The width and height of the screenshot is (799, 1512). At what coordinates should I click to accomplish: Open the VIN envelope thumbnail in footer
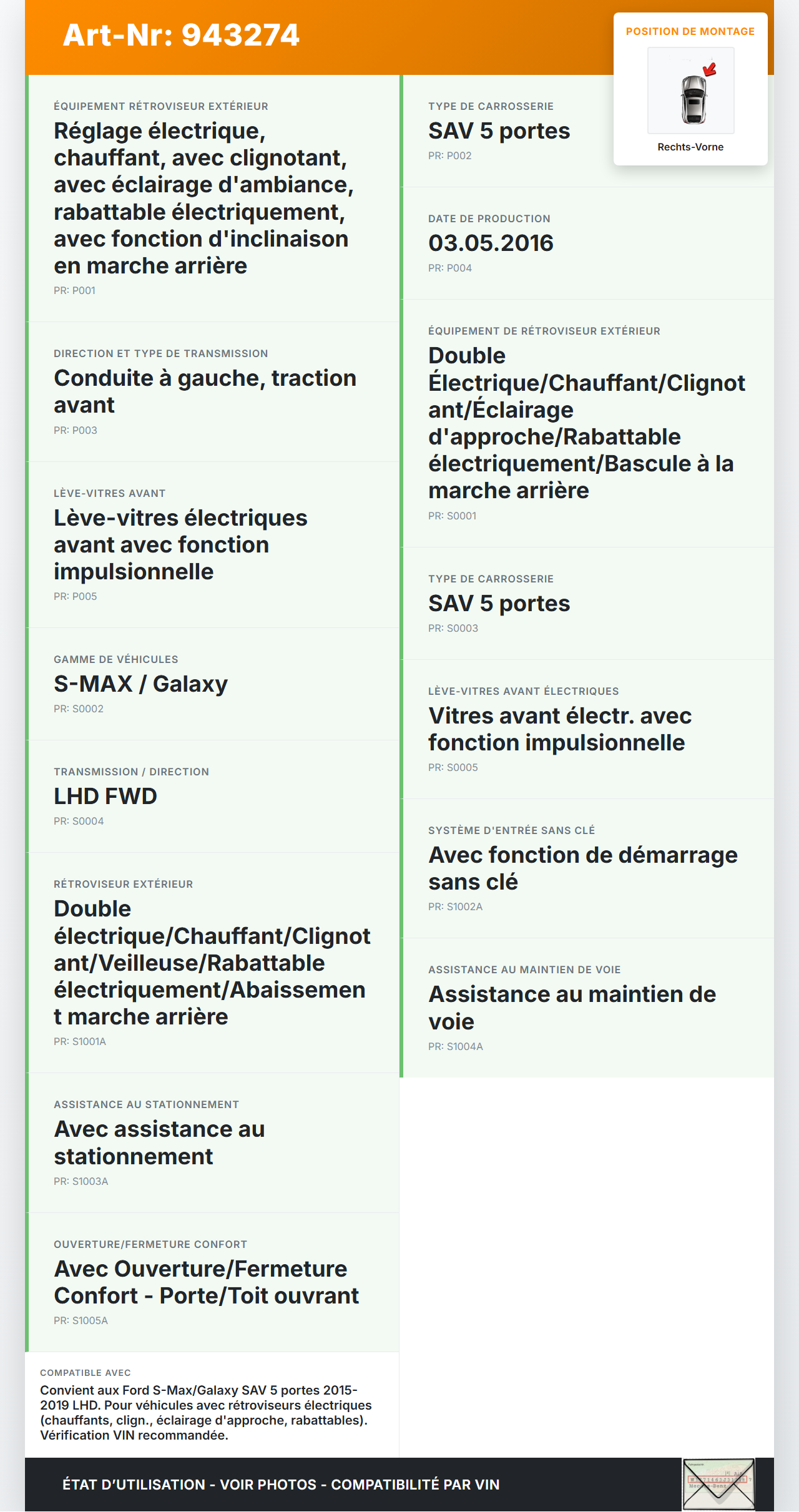click(718, 1484)
